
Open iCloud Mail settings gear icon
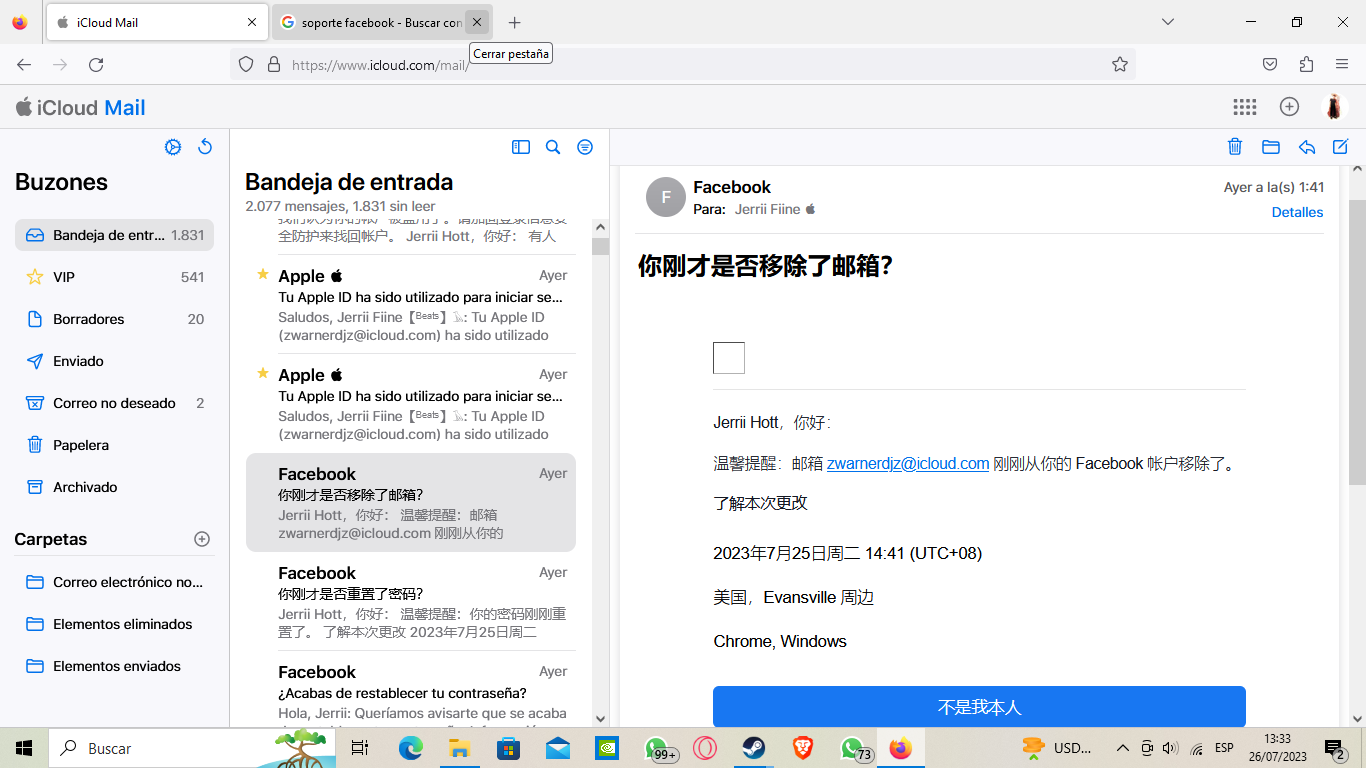[x=173, y=147]
